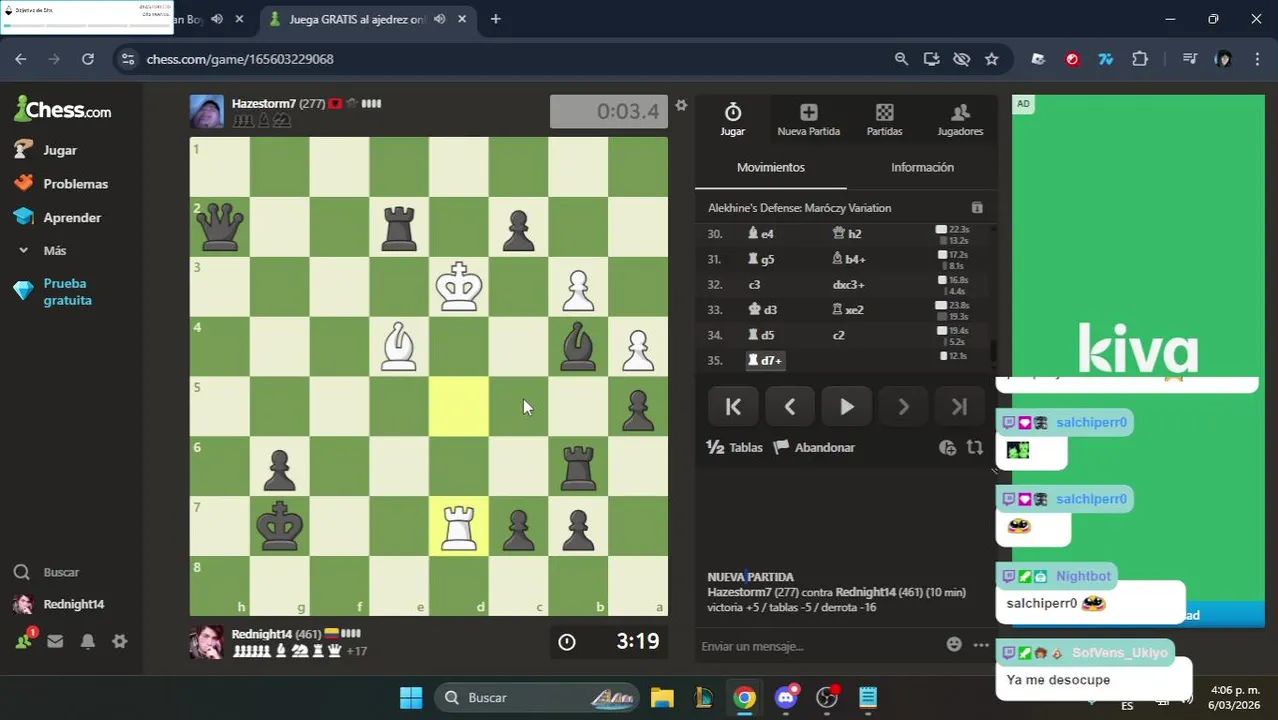Resign the game with Abandonar

point(814,447)
